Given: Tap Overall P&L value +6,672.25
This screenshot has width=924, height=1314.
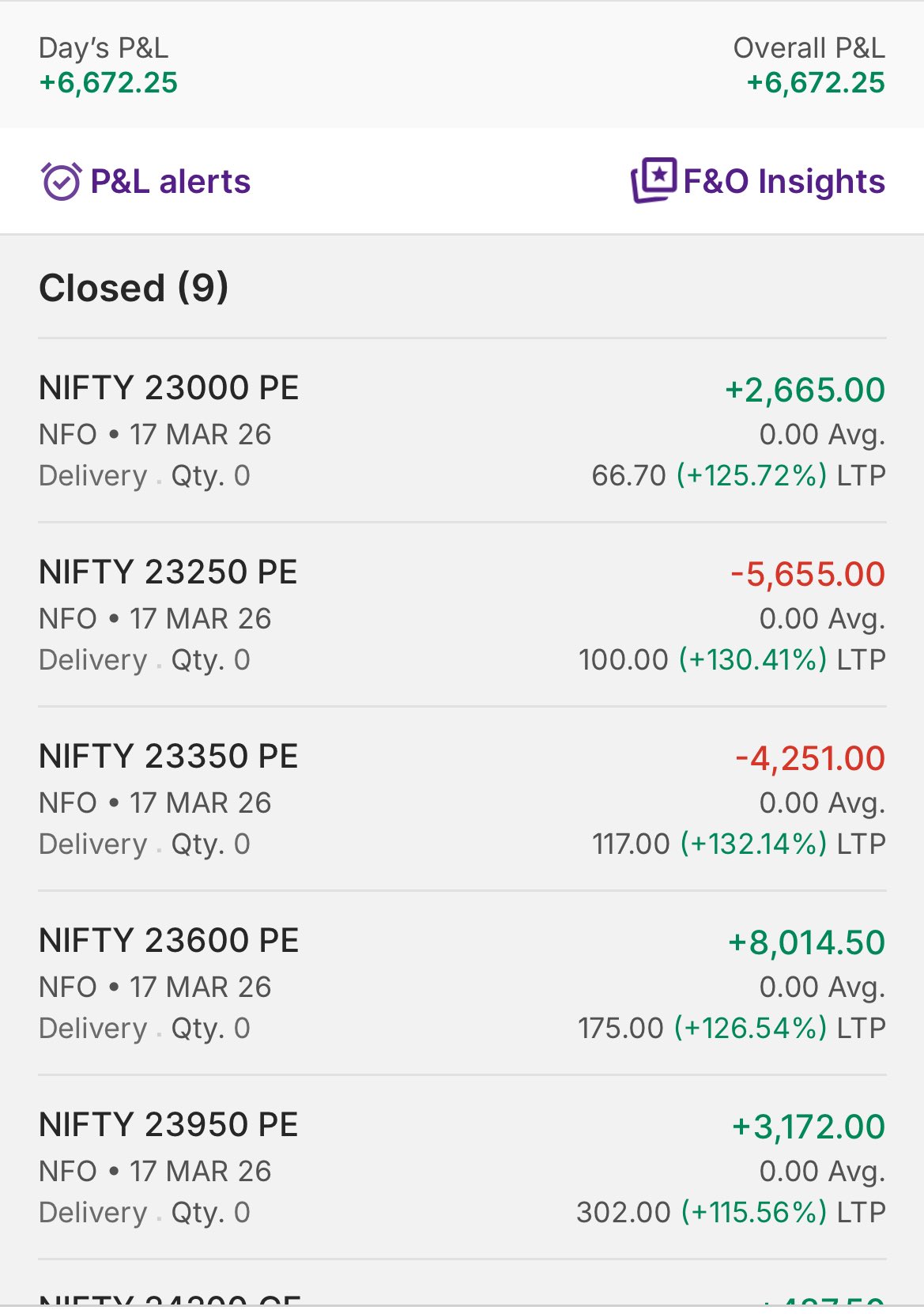Looking at the screenshot, I should coord(816,83).
